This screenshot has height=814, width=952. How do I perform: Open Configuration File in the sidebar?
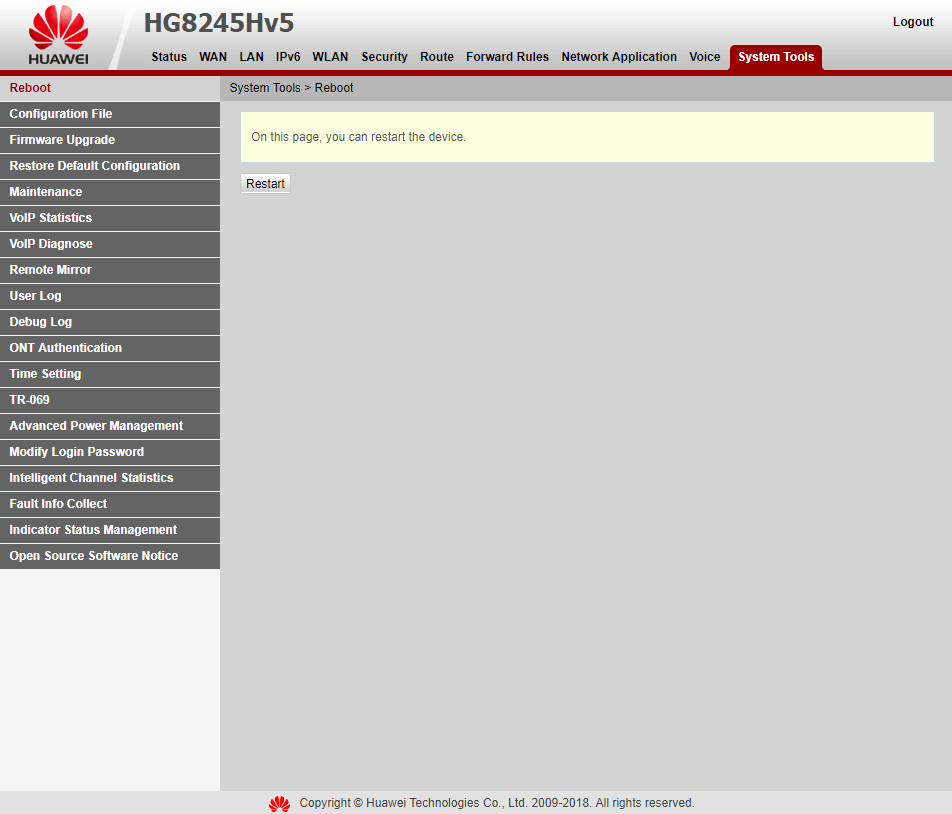pos(61,114)
